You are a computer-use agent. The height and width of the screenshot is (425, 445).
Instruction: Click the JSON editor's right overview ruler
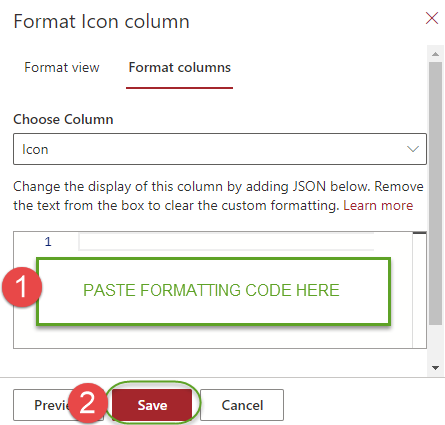(x=420, y=290)
